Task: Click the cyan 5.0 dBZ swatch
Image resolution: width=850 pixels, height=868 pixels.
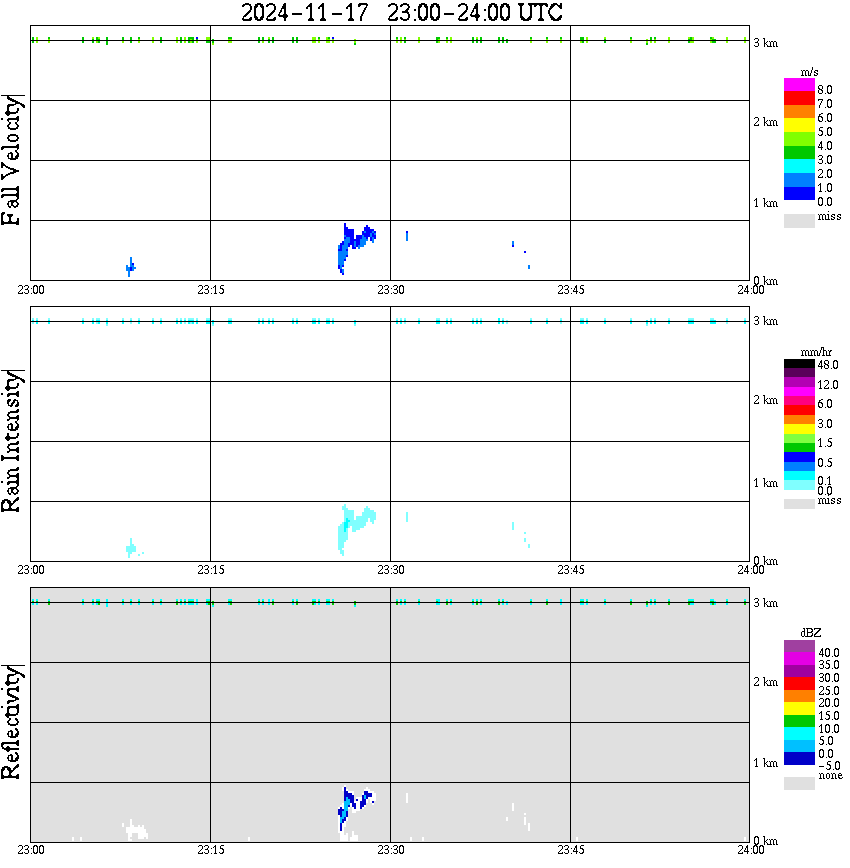Action: (799, 733)
